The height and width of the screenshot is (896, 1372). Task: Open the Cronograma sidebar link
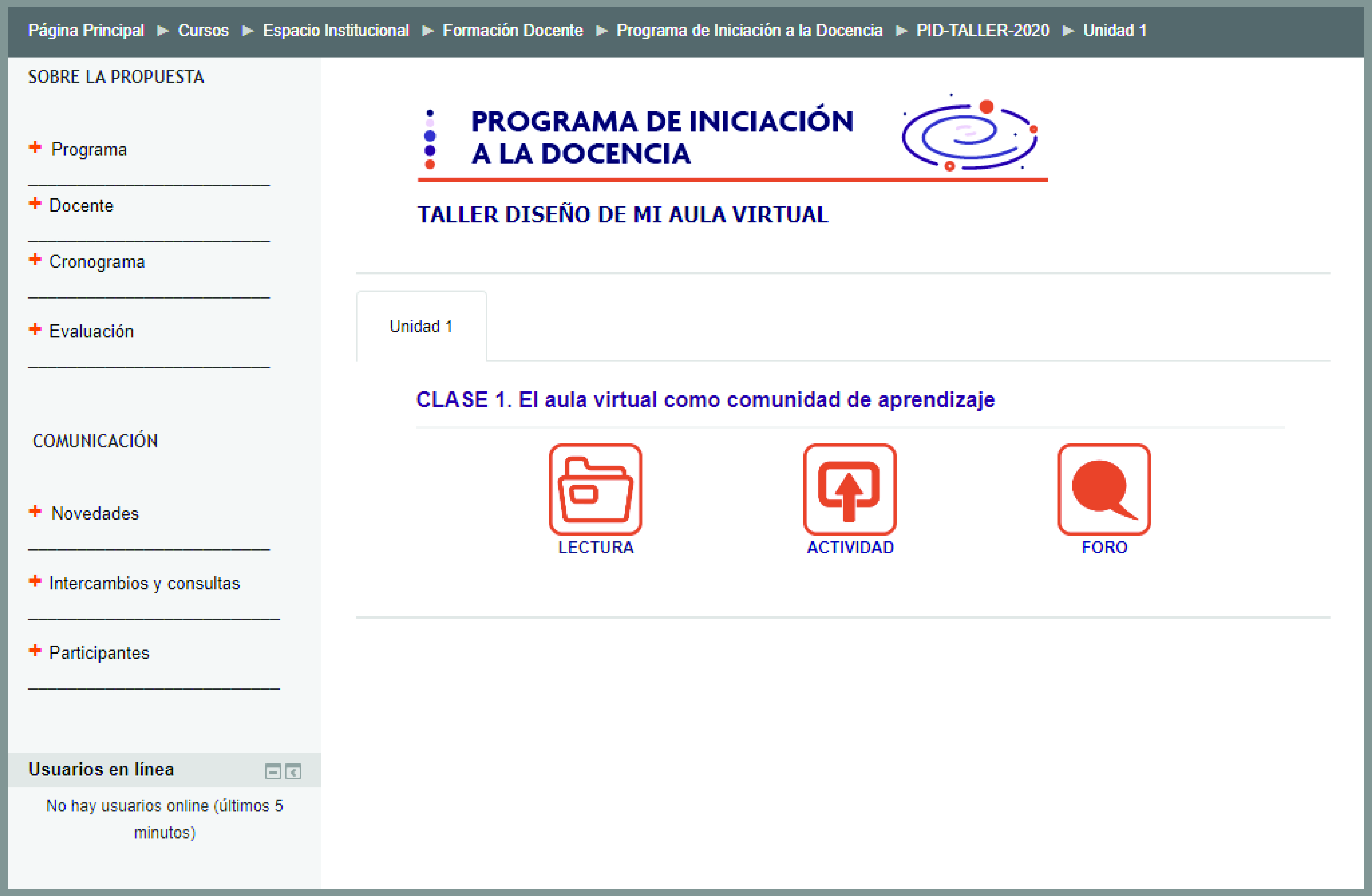click(x=97, y=262)
